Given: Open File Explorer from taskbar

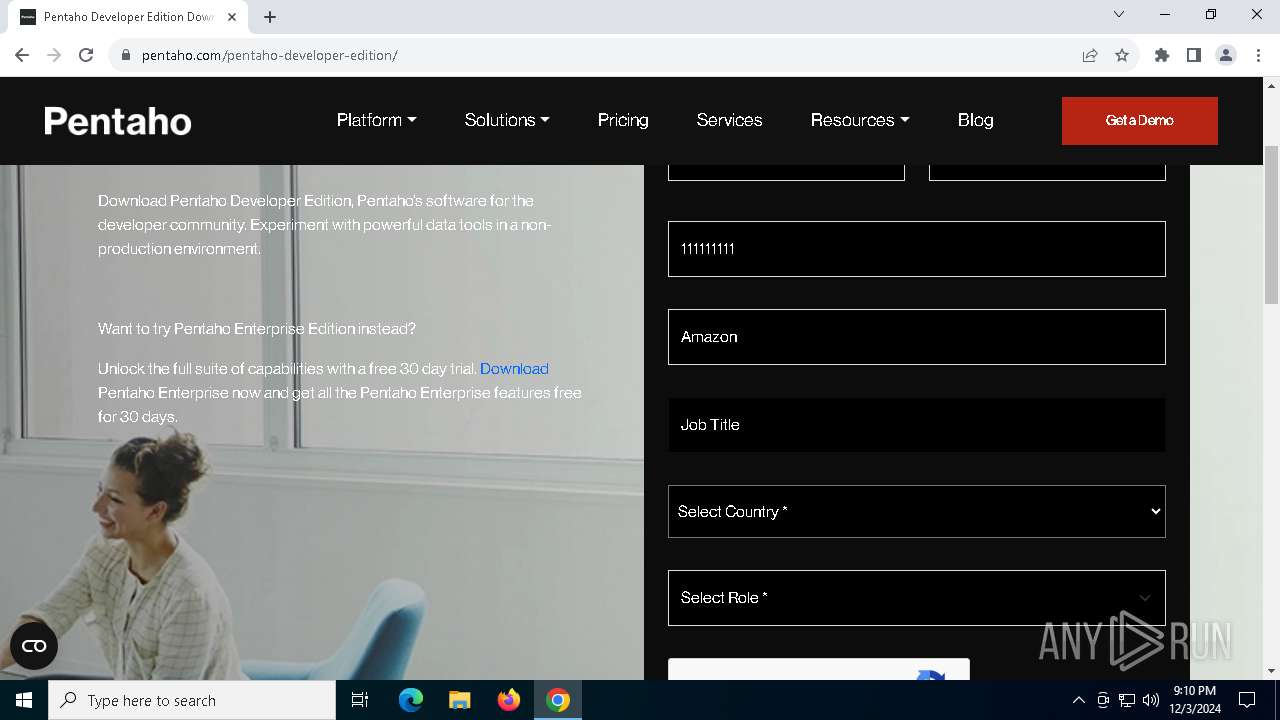Looking at the screenshot, I should pyautogui.click(x=459, y=700).
